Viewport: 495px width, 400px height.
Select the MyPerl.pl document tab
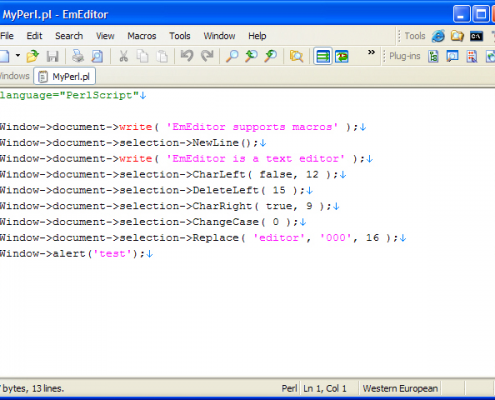[65, 76]
